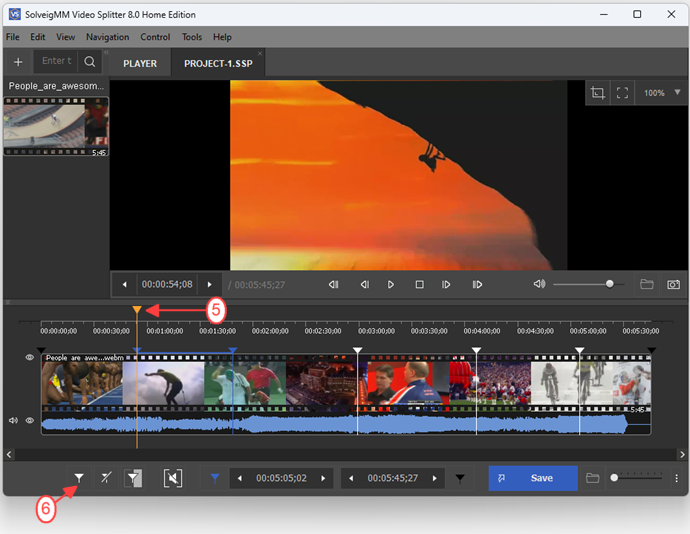The image size is (690, 534).
Task: Click the add media plus button
Action: pyautogui.click(x=18, y=62)
